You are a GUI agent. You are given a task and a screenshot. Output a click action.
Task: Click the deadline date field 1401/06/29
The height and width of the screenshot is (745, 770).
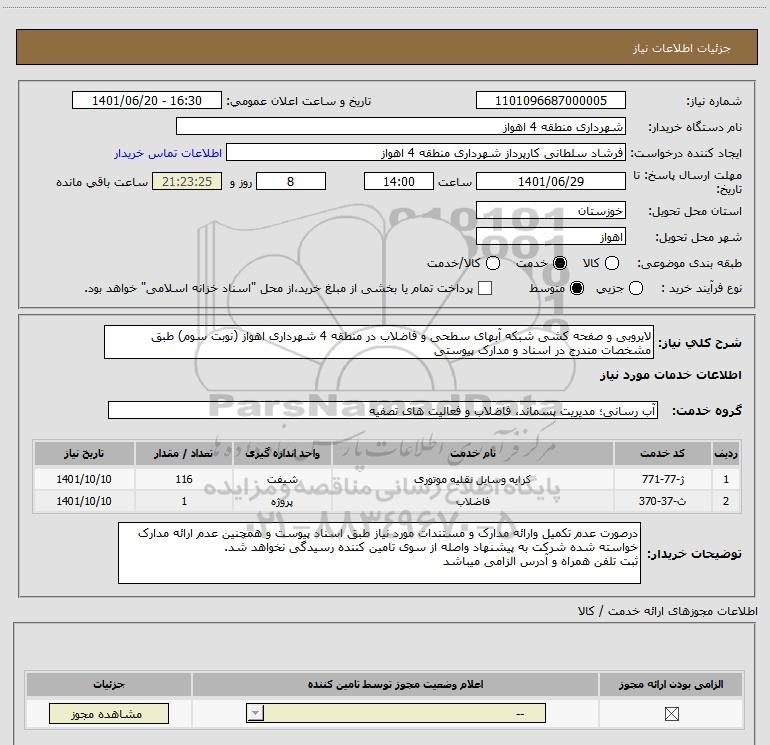[x=550, y=181]
